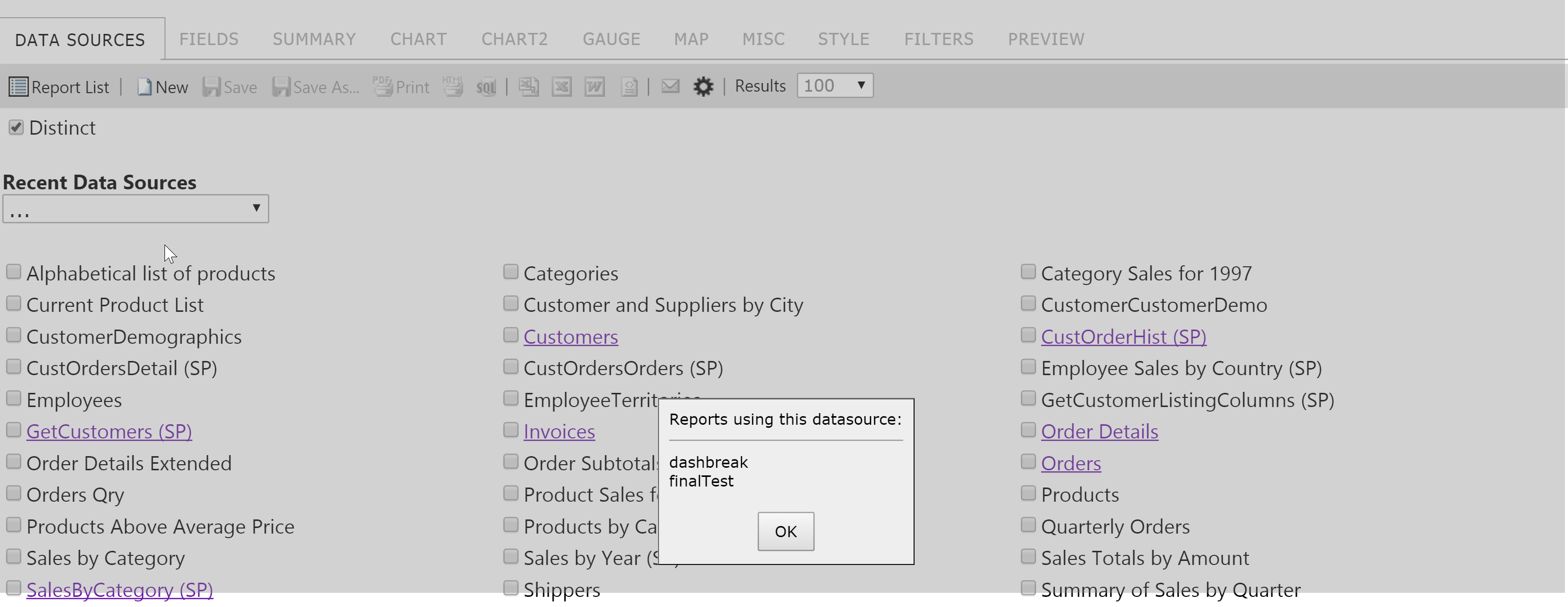Click 'Summary of Sales by Quarter' label

coord(1171,590)
